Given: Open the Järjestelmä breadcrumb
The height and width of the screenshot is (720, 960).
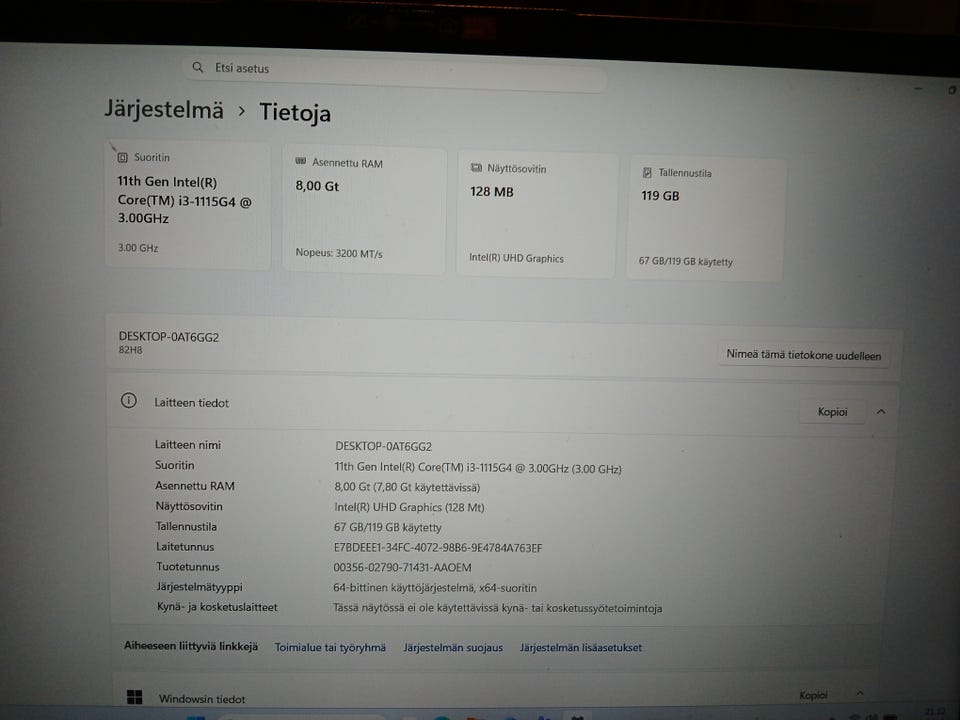Looking at the screenshot, I should pos(163,110).
